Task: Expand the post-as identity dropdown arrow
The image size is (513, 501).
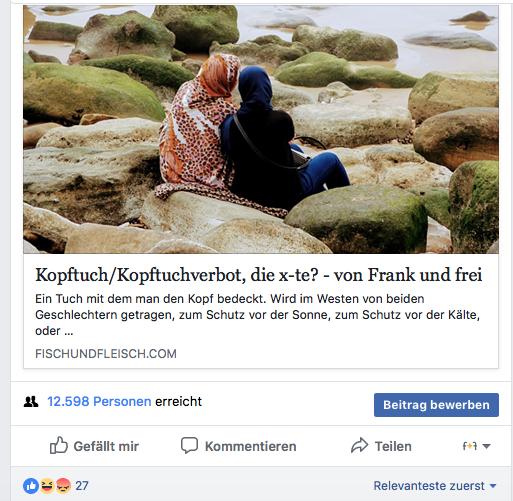Action: point(486,446)
